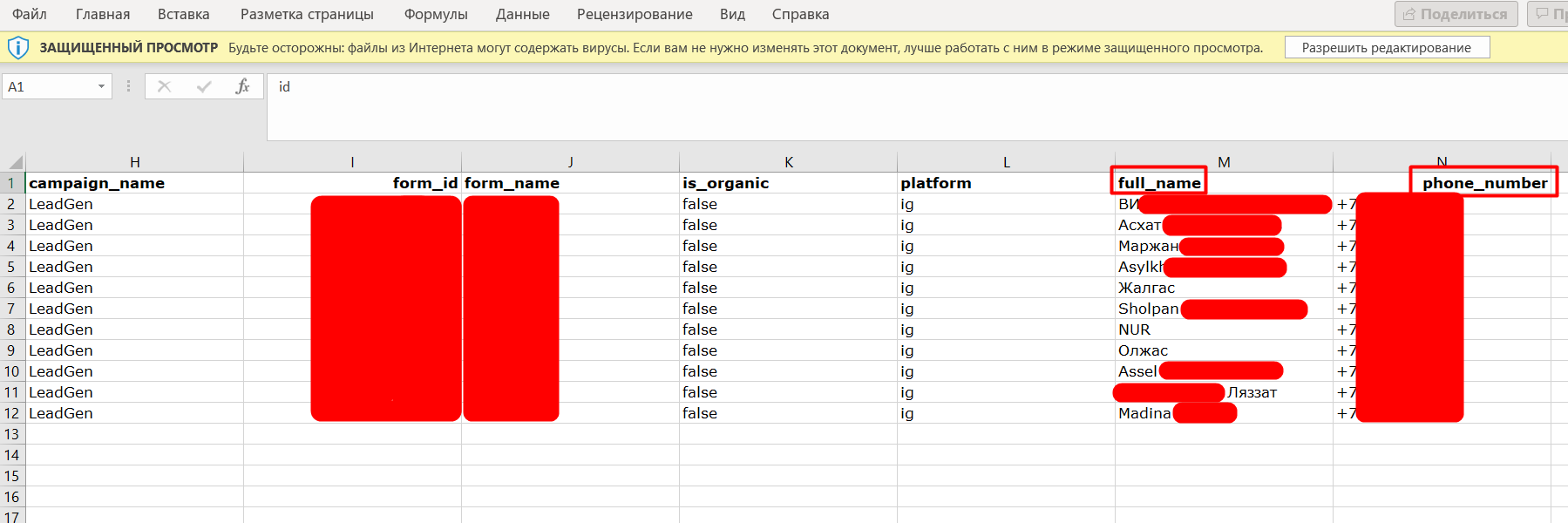Click the formula bar options dots handle
Screen dimensions: 1568x523
click(x=129, y=86)
